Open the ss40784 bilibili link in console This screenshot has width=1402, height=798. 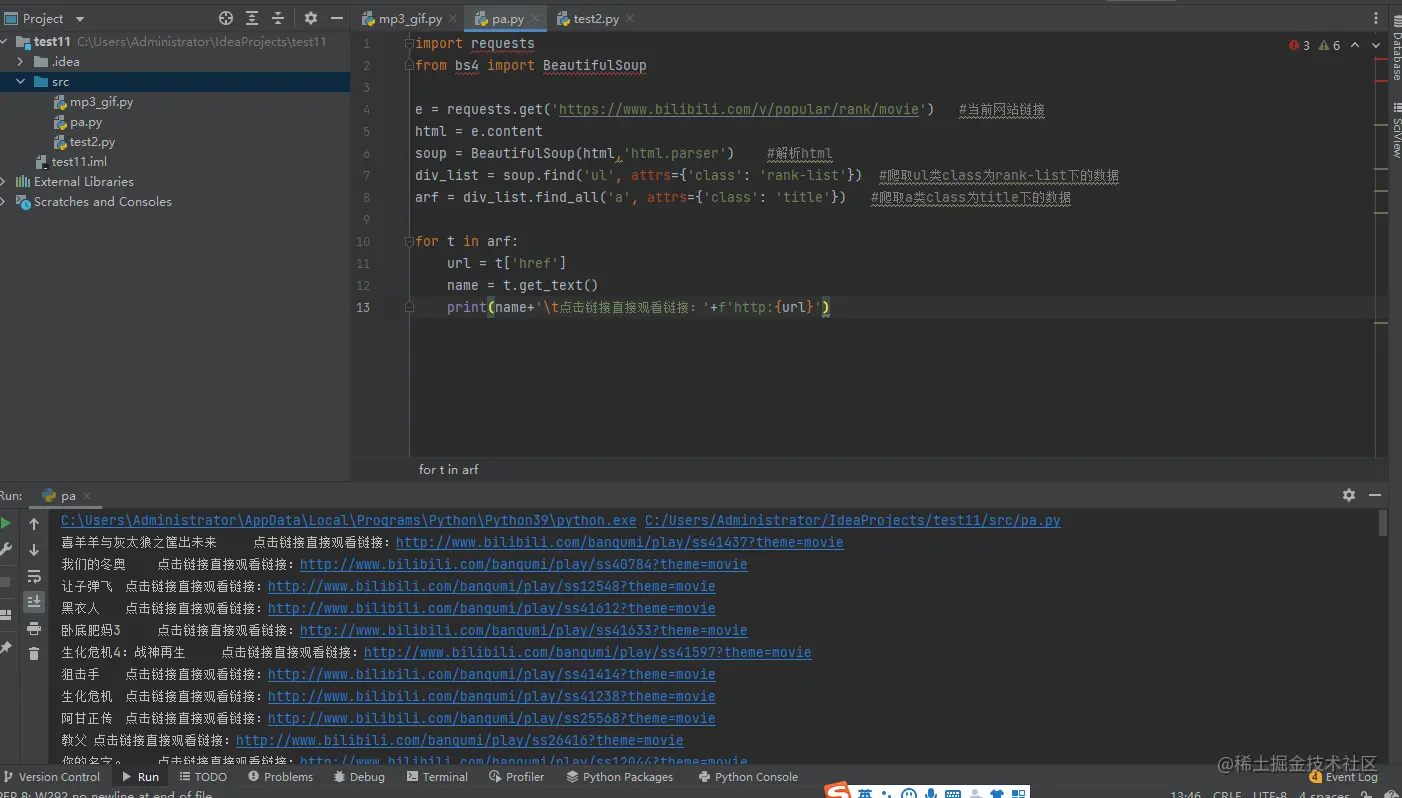coord(524,564)
